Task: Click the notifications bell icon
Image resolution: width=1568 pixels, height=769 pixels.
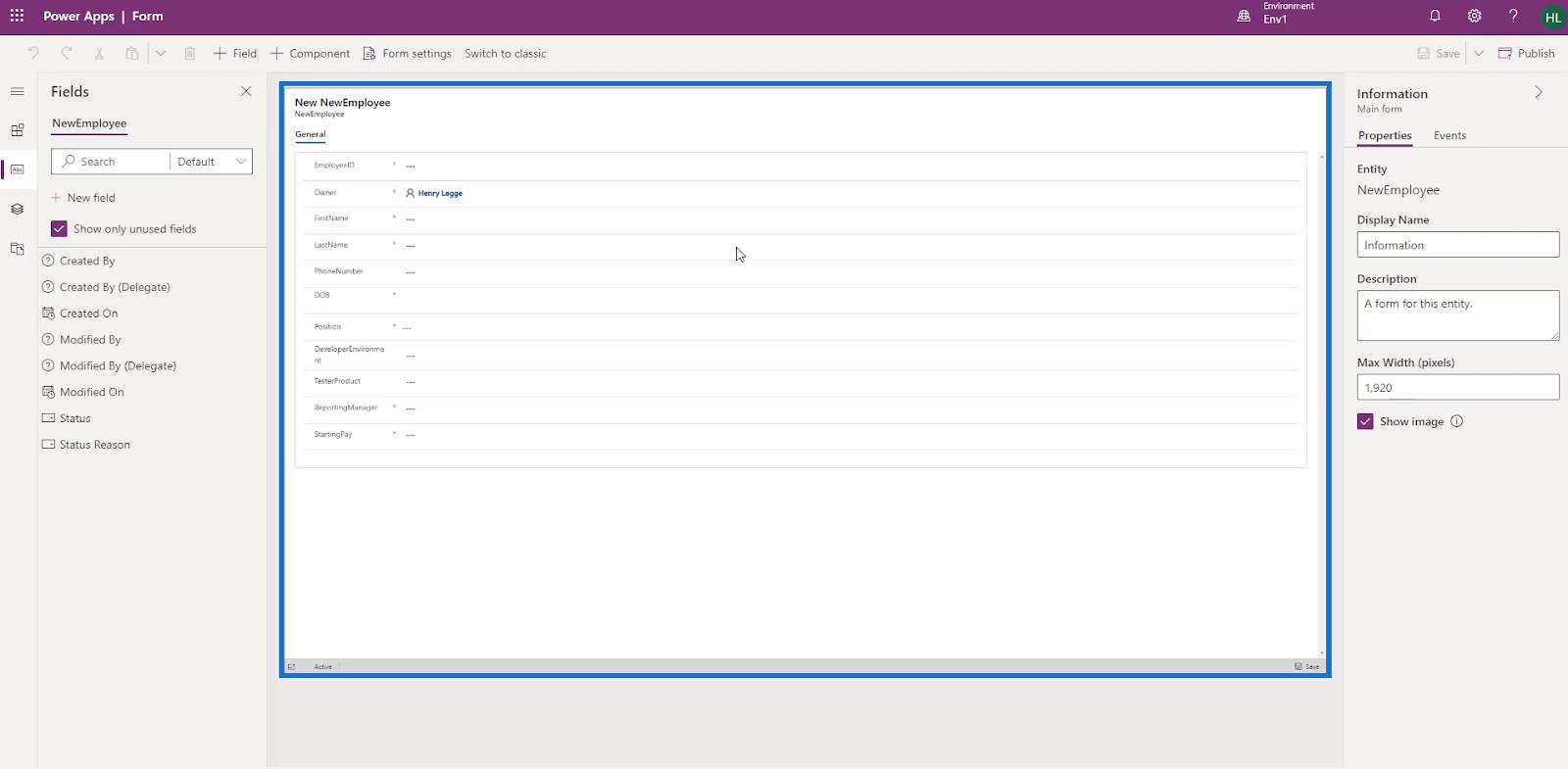Action: [1435, 16]
